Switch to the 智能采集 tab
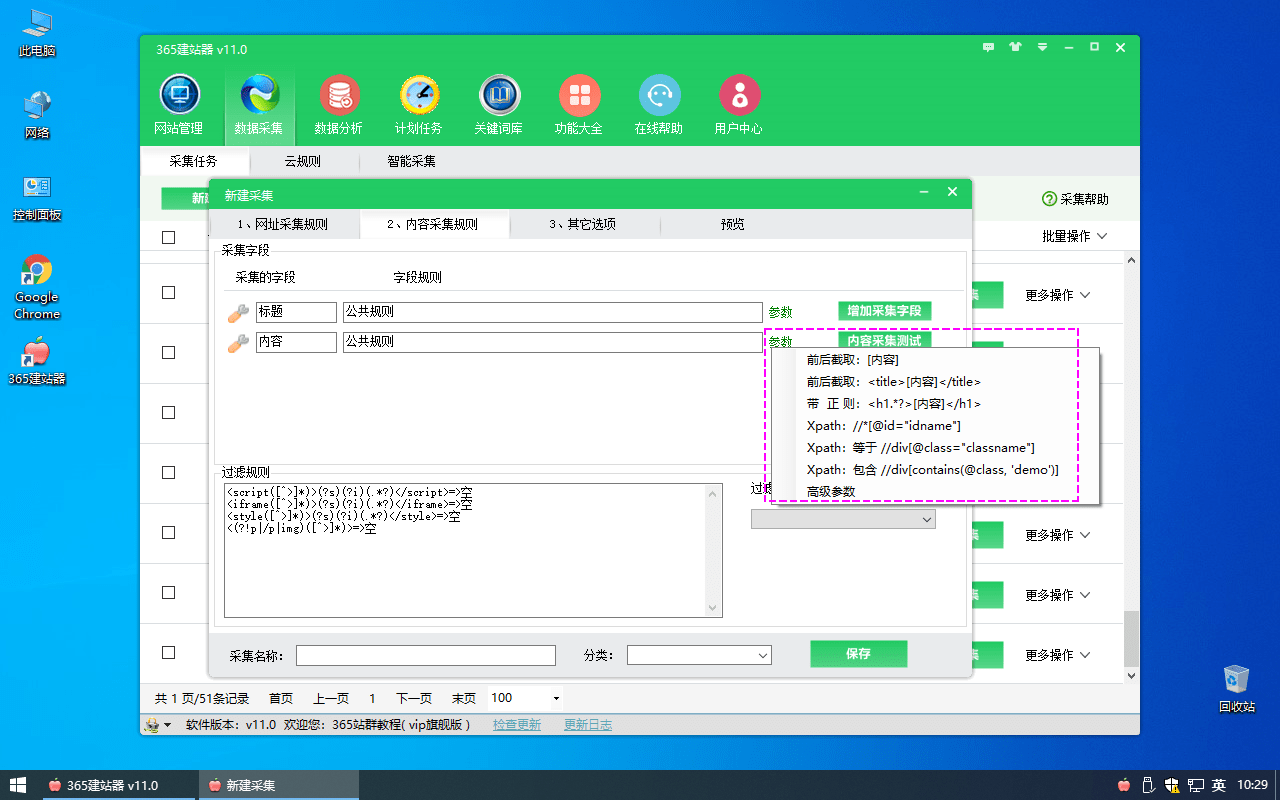 pos(411,161)
